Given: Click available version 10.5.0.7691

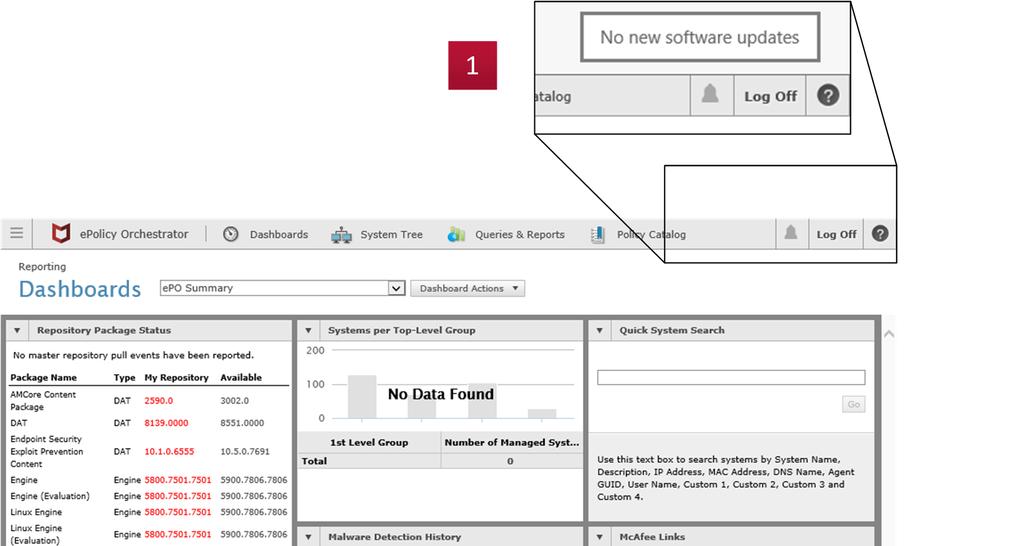Looking at the screenshot, I should click(245, 451).
